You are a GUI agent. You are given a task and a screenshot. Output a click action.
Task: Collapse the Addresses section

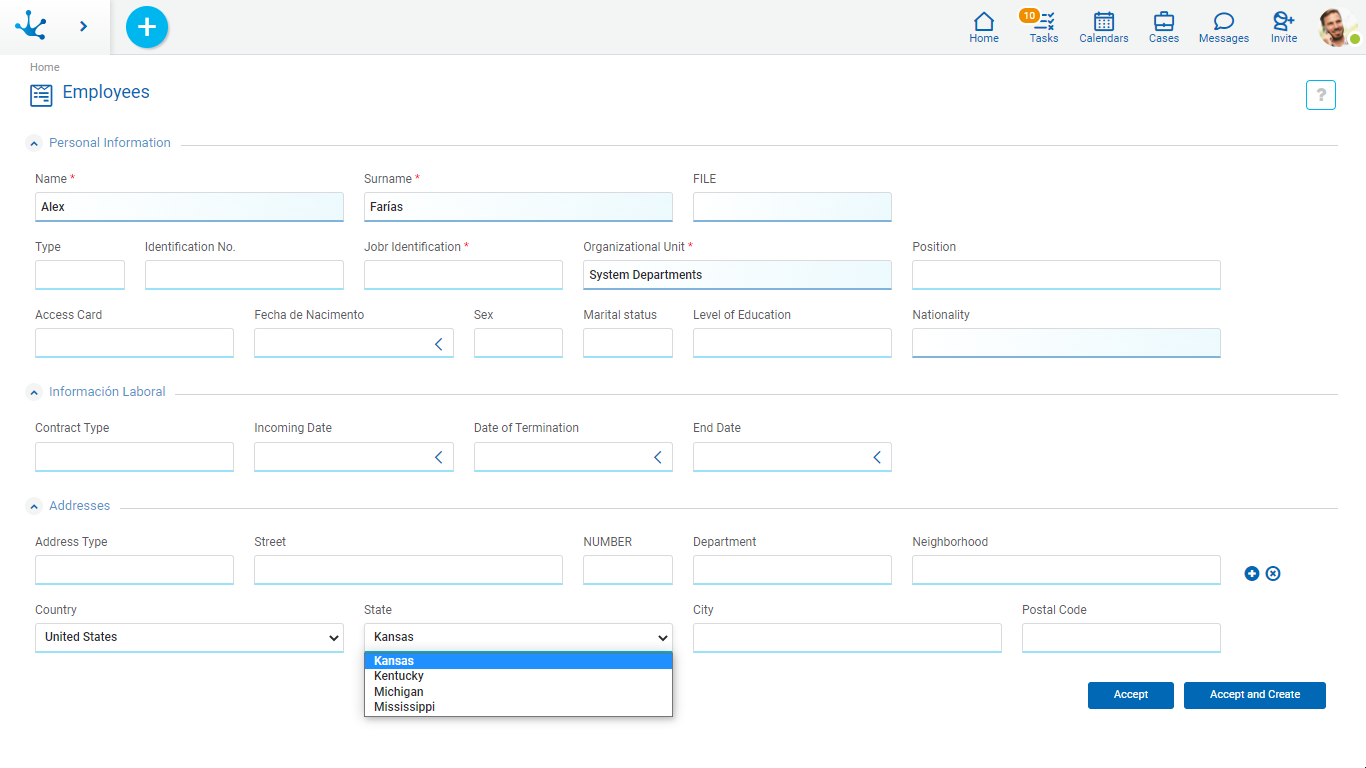click(34, 507)
